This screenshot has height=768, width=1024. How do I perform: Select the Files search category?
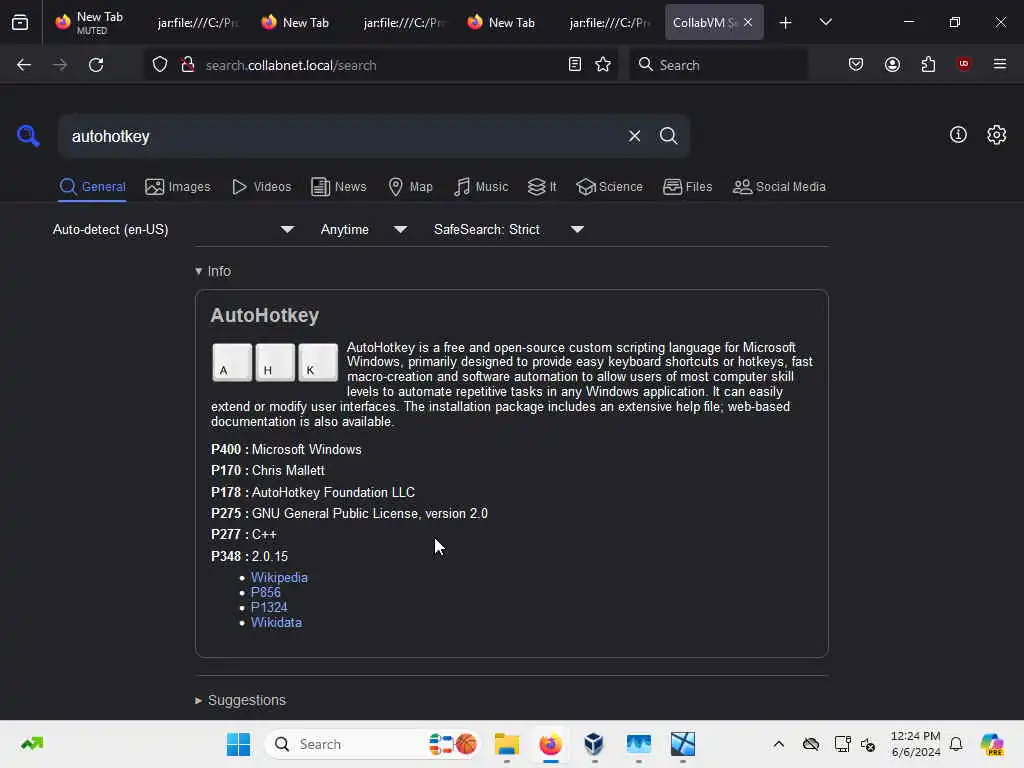pyautogui.click(x=687, y=187)
